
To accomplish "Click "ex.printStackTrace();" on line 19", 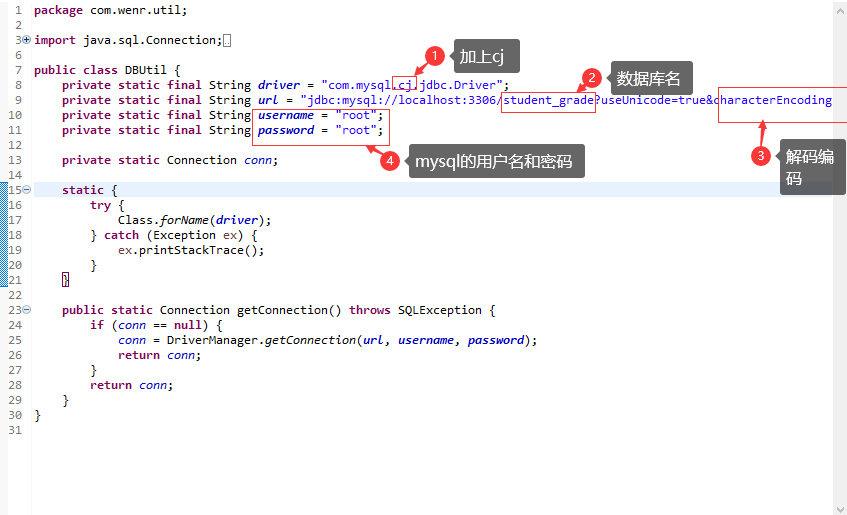I will [191, 250].
